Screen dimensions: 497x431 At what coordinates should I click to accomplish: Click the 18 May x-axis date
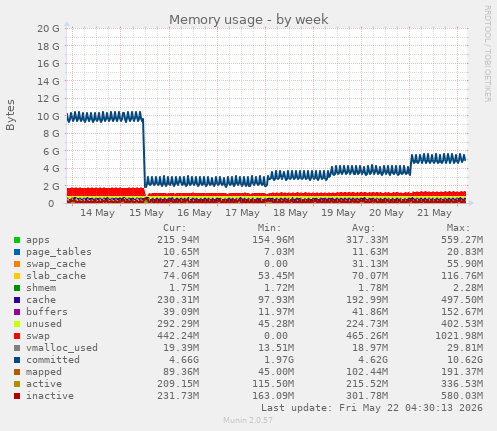(x=290, y=213)
